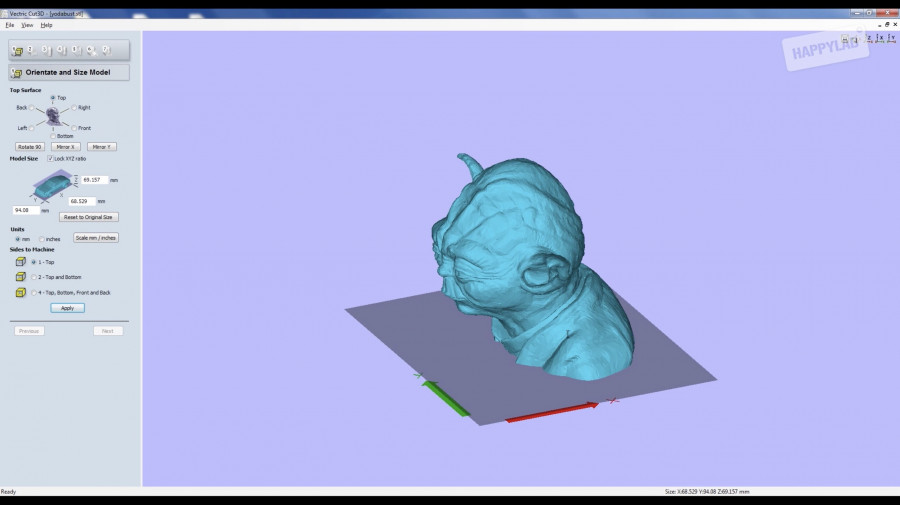Select step 5 icon in wizard toolbar
Viewport: 900px width, 505px height.
point(76,50)
